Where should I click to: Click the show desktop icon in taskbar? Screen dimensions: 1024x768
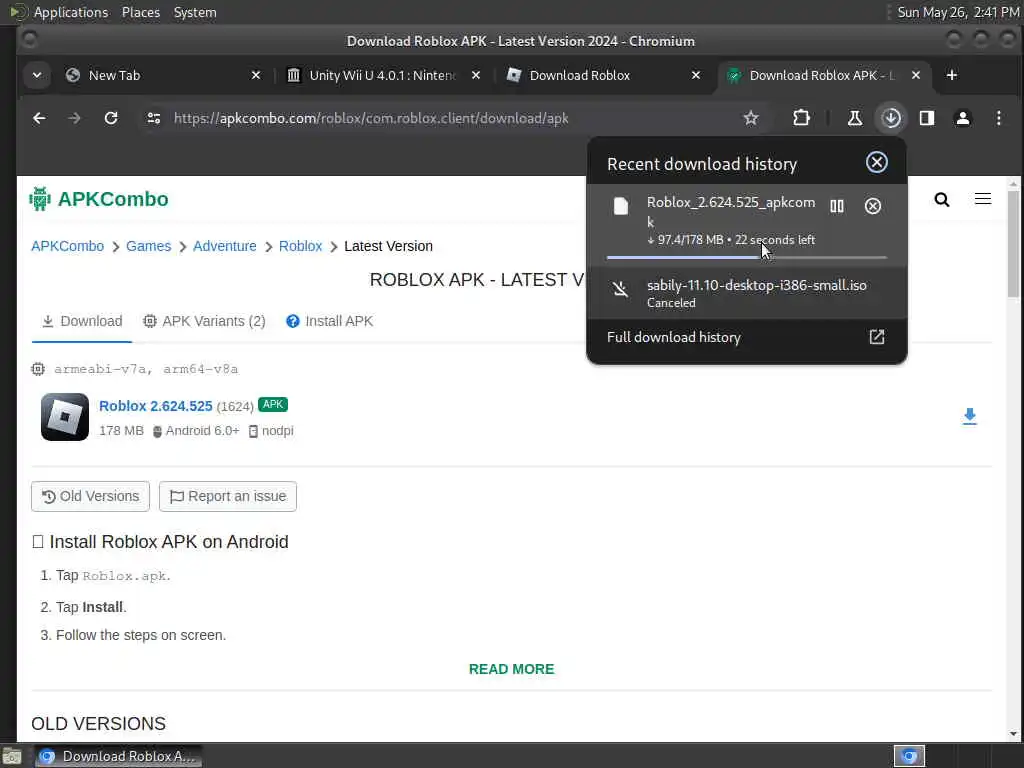pyautogui.click(x=12, y=757)
